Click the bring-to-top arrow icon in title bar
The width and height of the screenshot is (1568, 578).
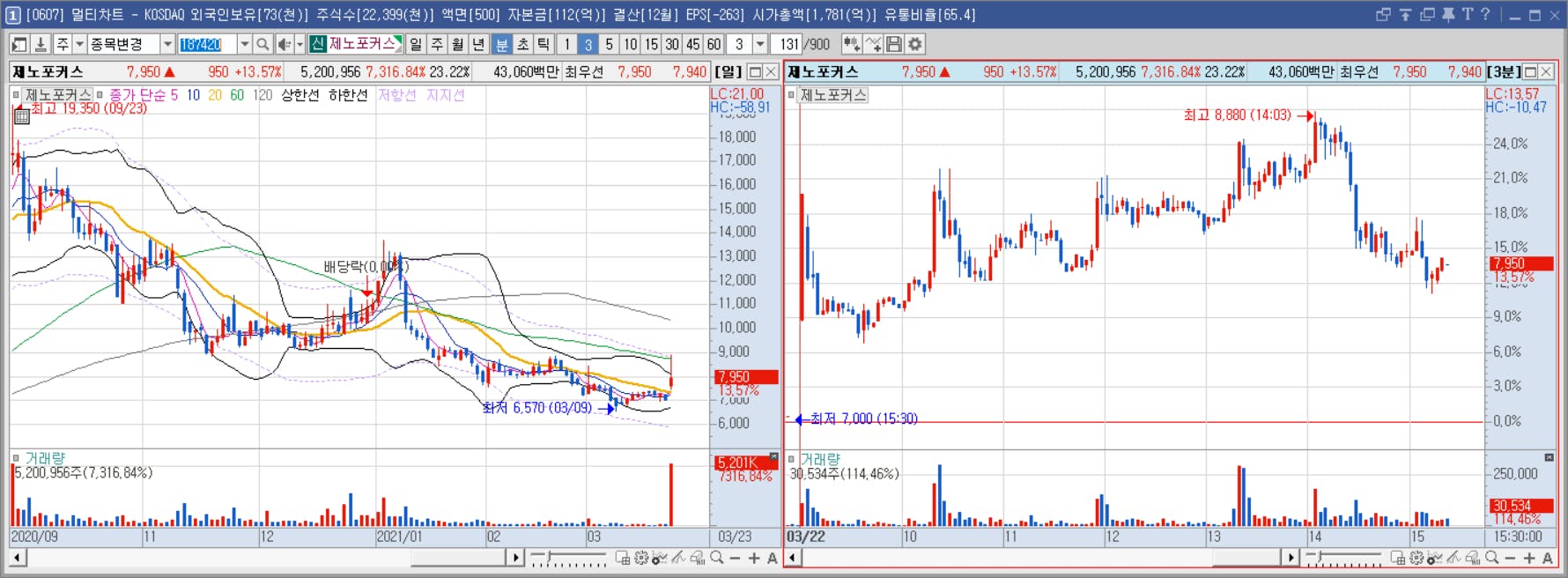pyautogui.click(x=1405, y=14)
